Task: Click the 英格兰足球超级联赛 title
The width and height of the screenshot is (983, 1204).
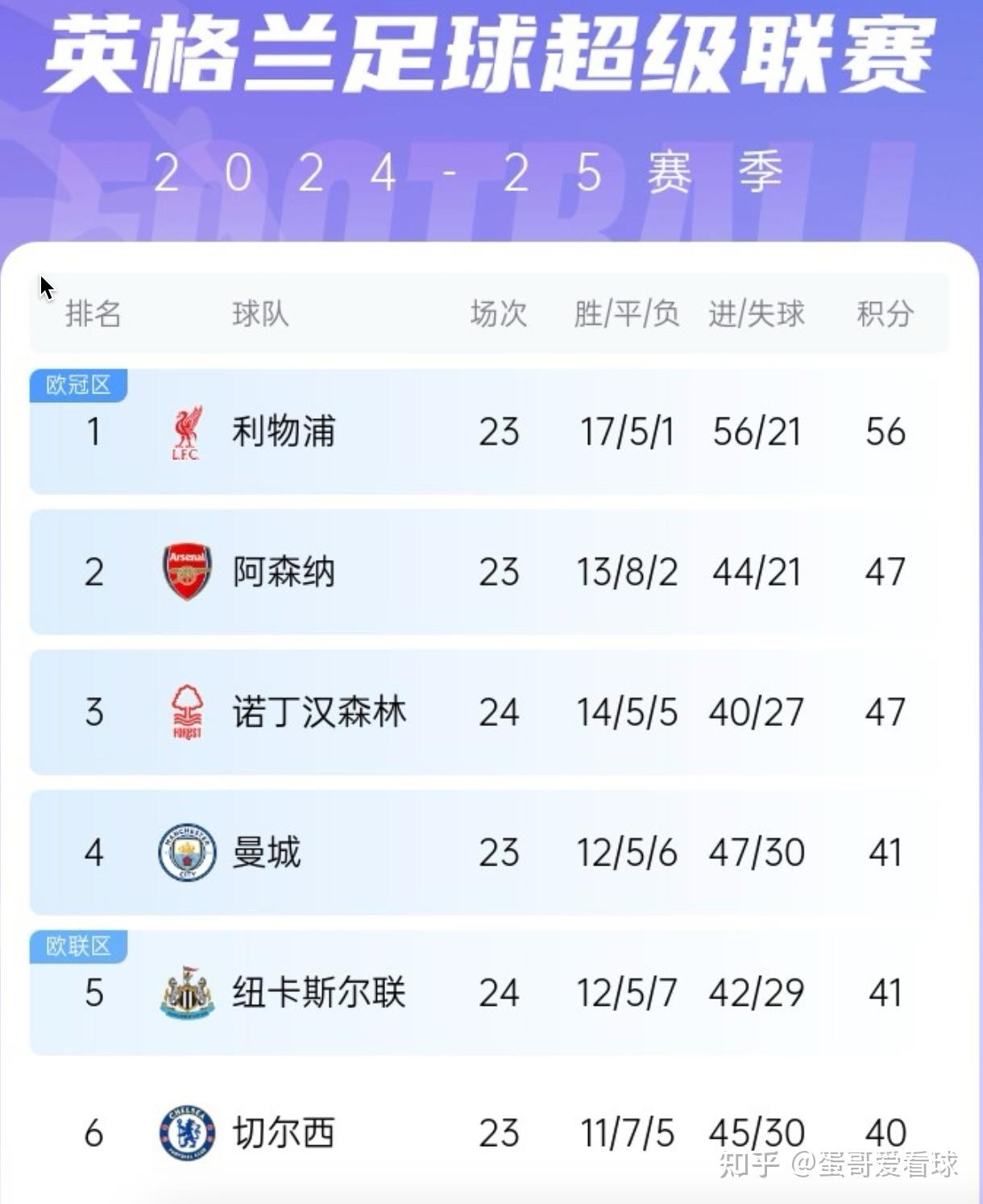Action: tap(490, 56)
